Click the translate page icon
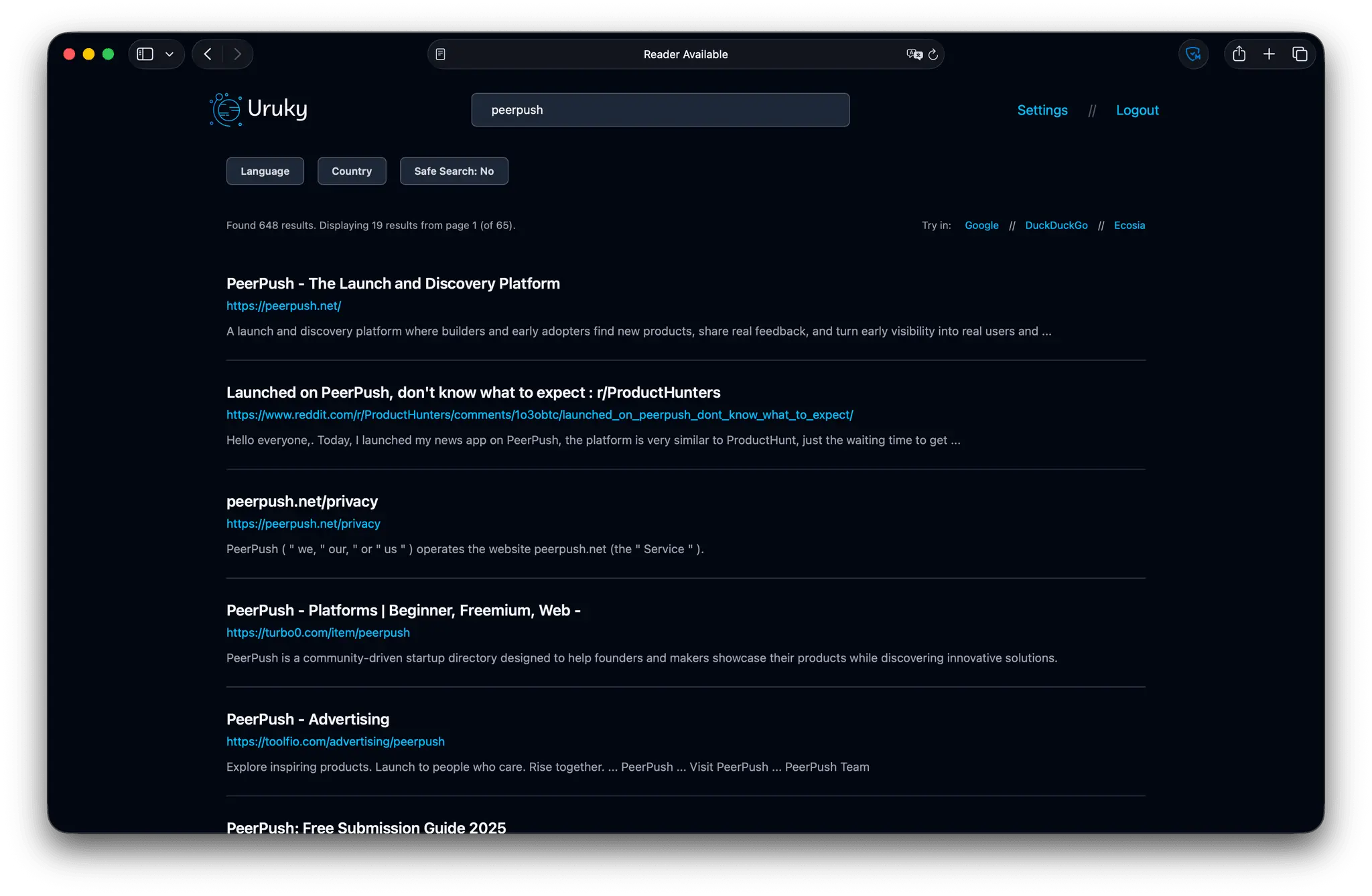 (x=914, y=54)
